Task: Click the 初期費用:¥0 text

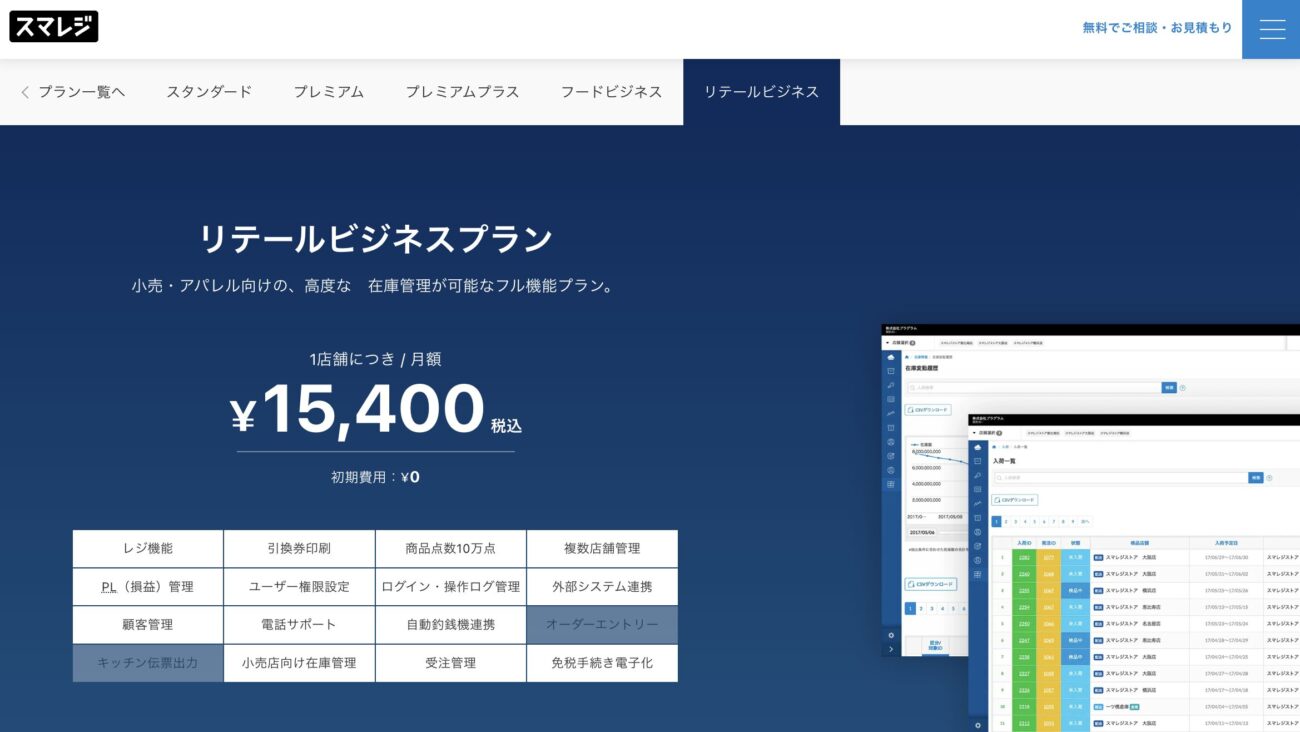Action: pyautogui.click(x=375, y=477)
